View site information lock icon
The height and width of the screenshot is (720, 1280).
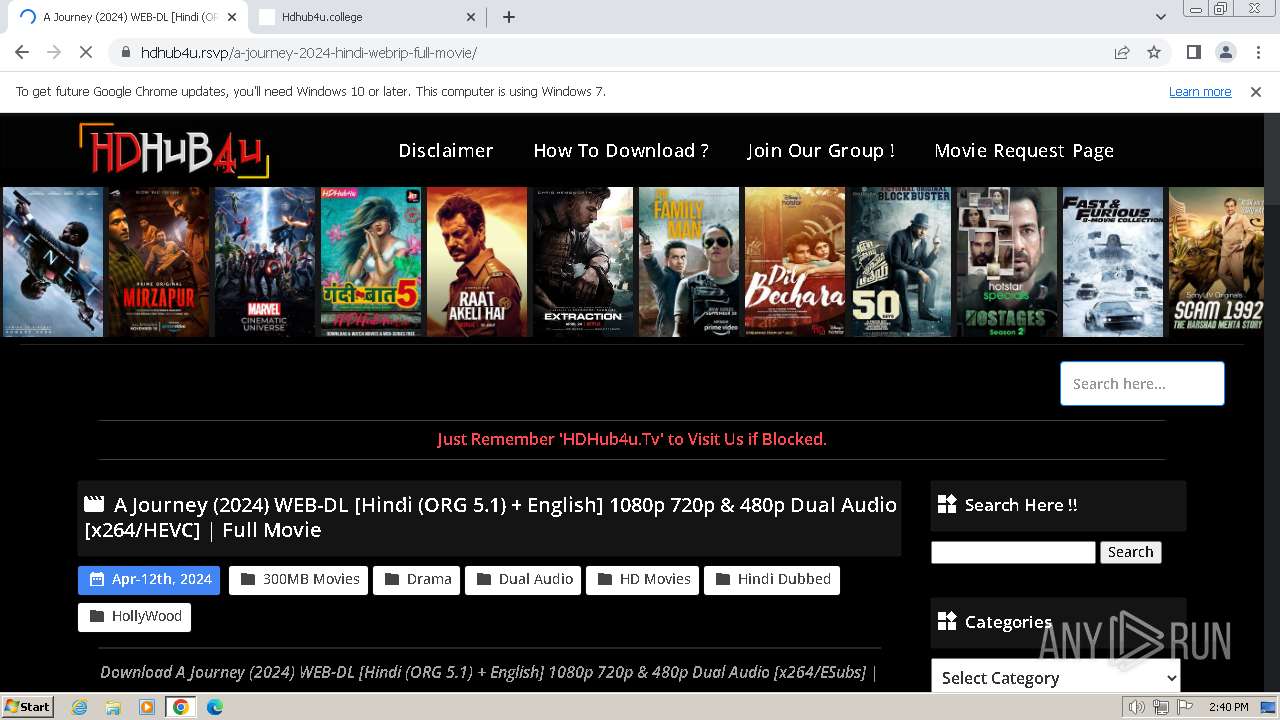coord(125,52)
